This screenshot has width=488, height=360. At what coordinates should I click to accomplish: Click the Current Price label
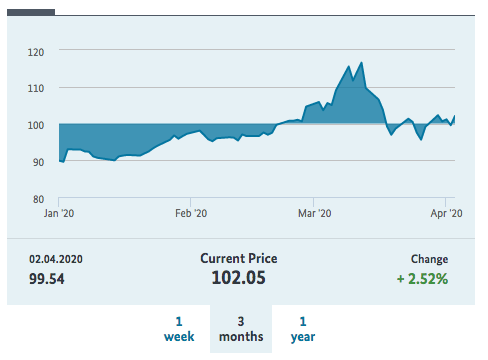pos(239,259)
